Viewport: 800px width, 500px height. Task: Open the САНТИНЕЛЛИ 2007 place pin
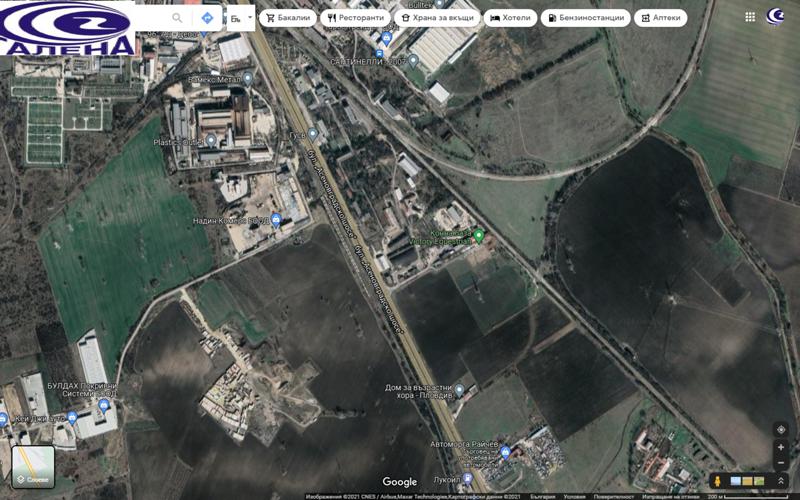point(414,61)
